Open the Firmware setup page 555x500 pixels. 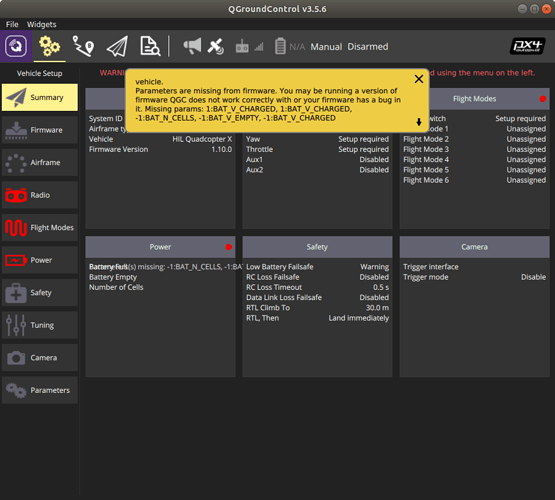[x=40, y=130]
